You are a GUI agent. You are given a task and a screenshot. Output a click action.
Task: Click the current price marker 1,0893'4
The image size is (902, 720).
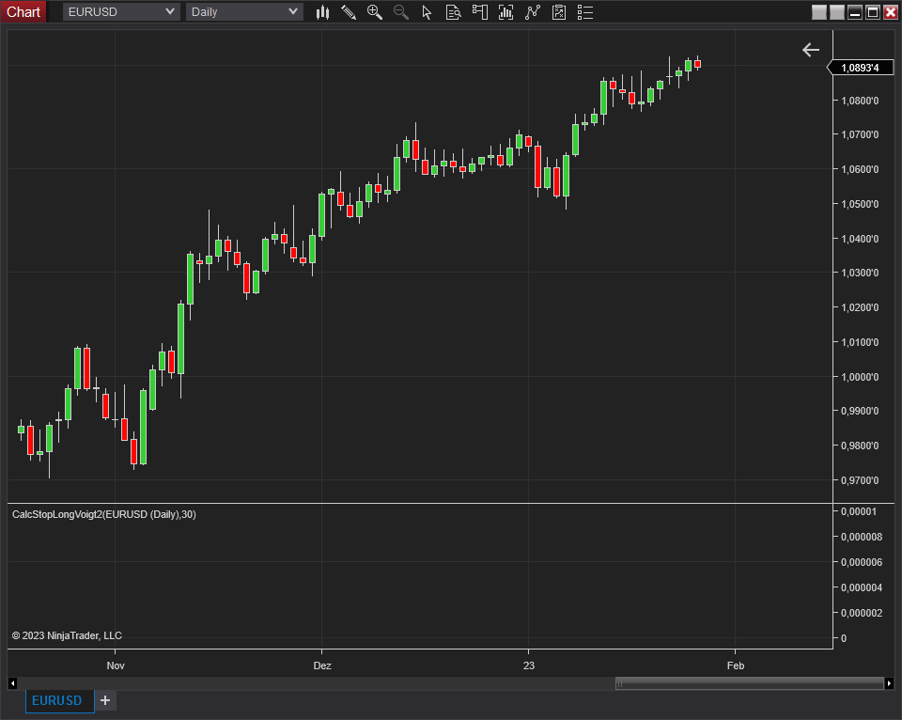(x=861, y=68)
